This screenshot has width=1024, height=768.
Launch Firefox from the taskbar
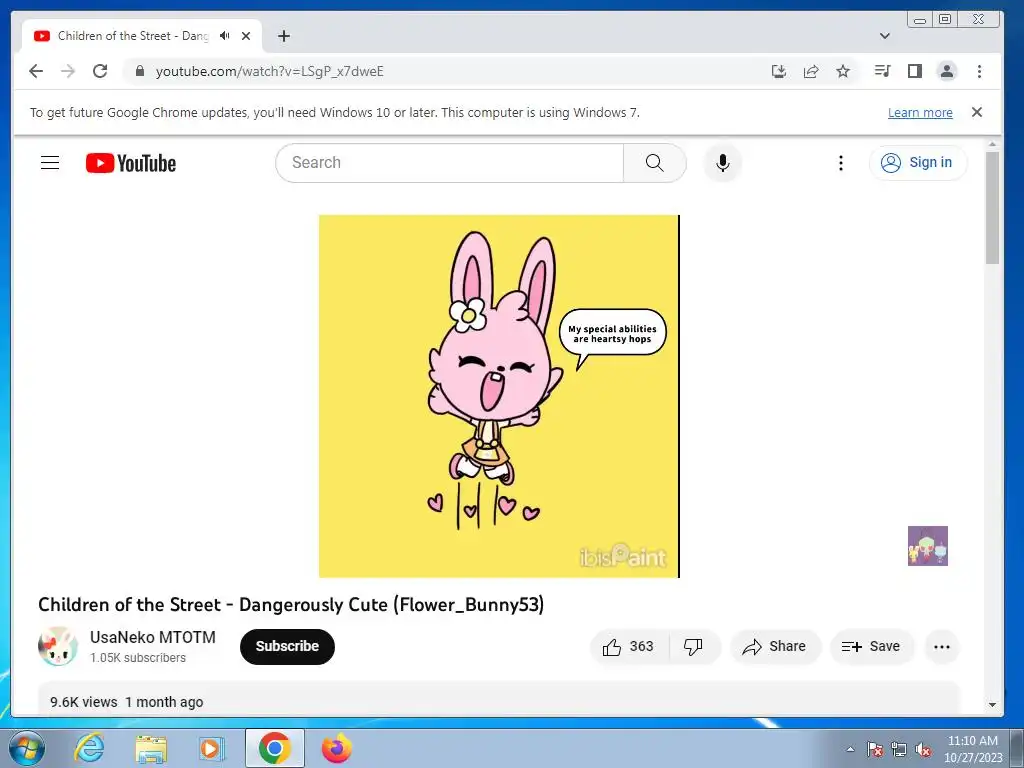(x=337, y=748)
